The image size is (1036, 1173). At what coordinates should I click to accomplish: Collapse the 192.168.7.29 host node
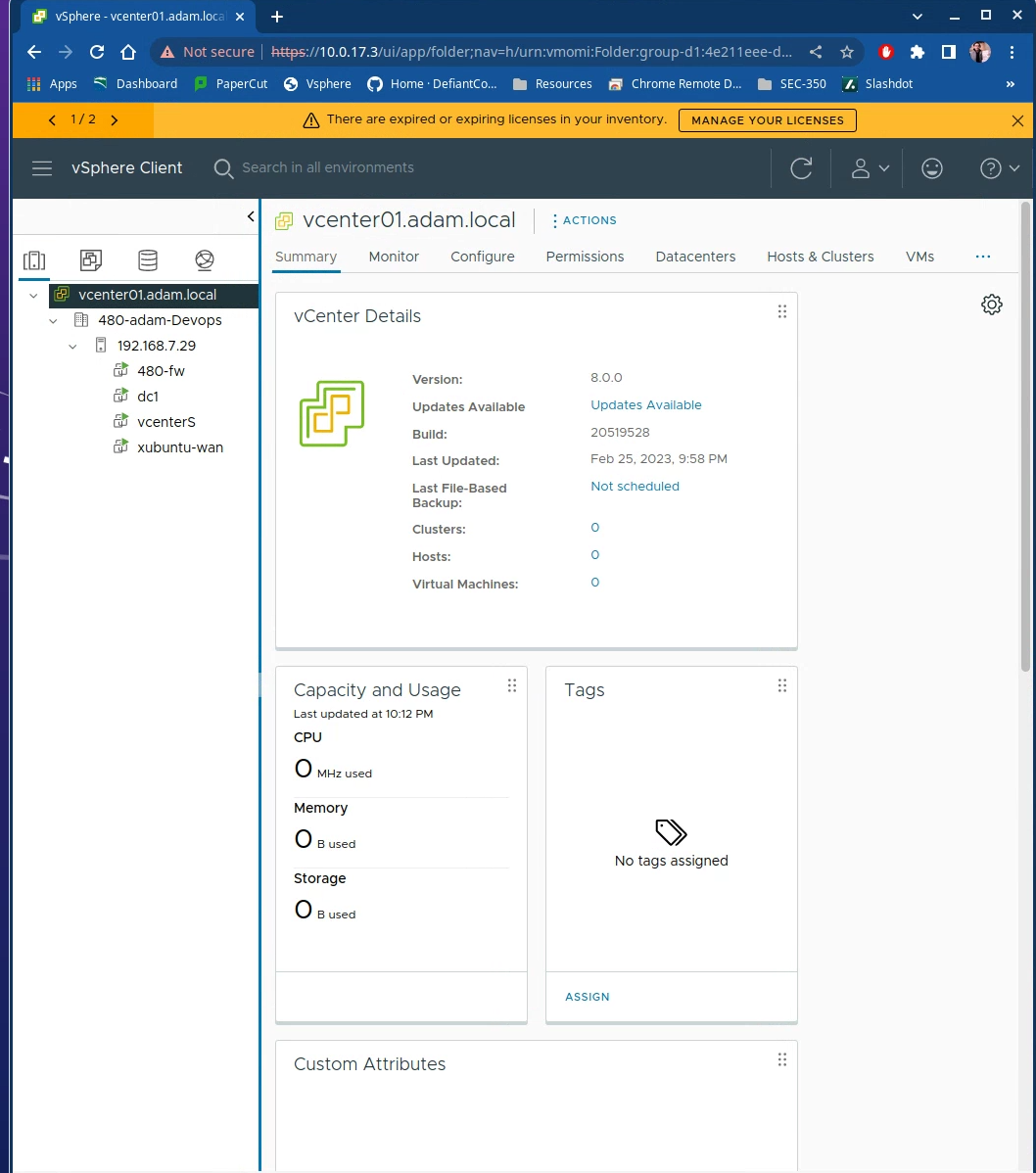72,347
